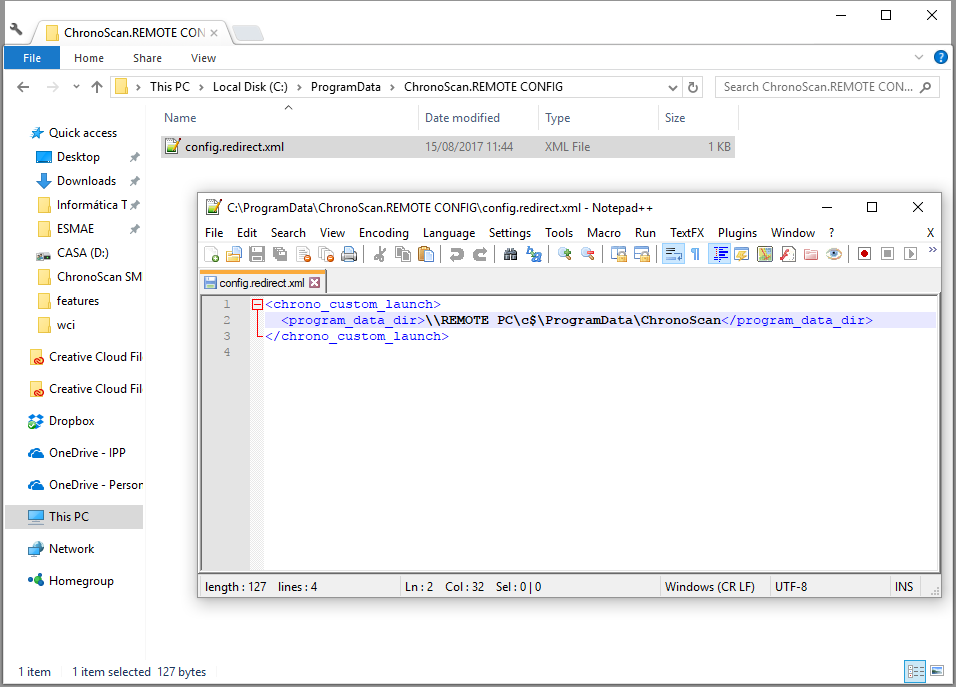The image size is (956, 687).
Task: Toggle synchronize horizontal scrolling icon
Action: (642, 254)
